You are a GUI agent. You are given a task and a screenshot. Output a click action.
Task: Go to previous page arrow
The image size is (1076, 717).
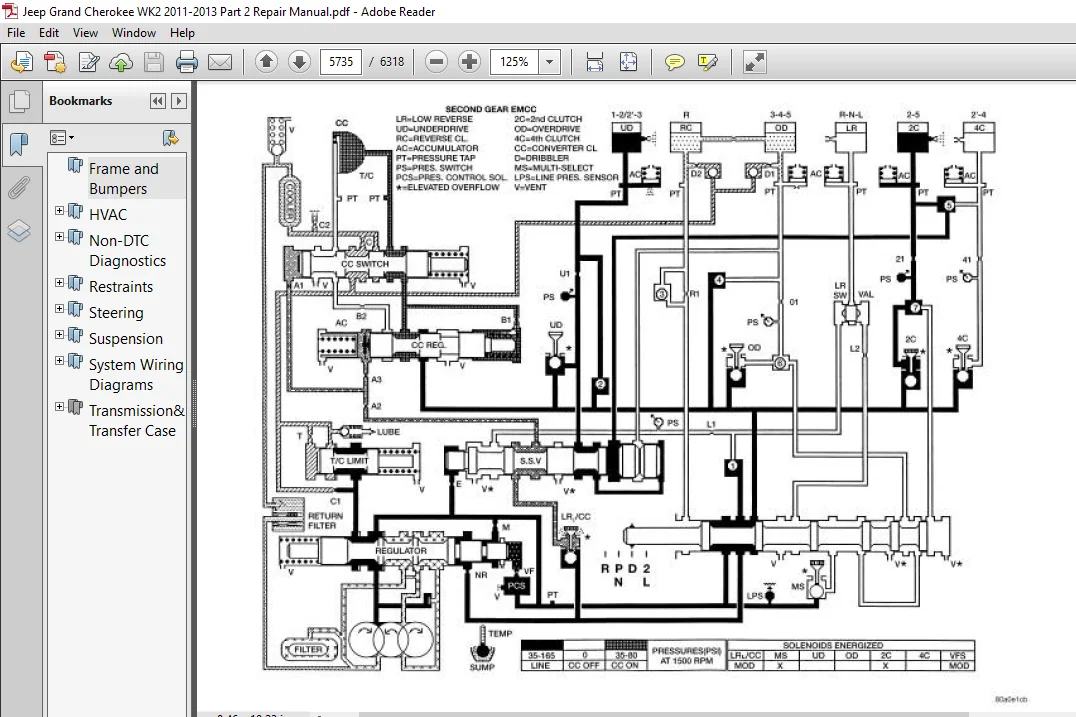(x=266, y=62)
